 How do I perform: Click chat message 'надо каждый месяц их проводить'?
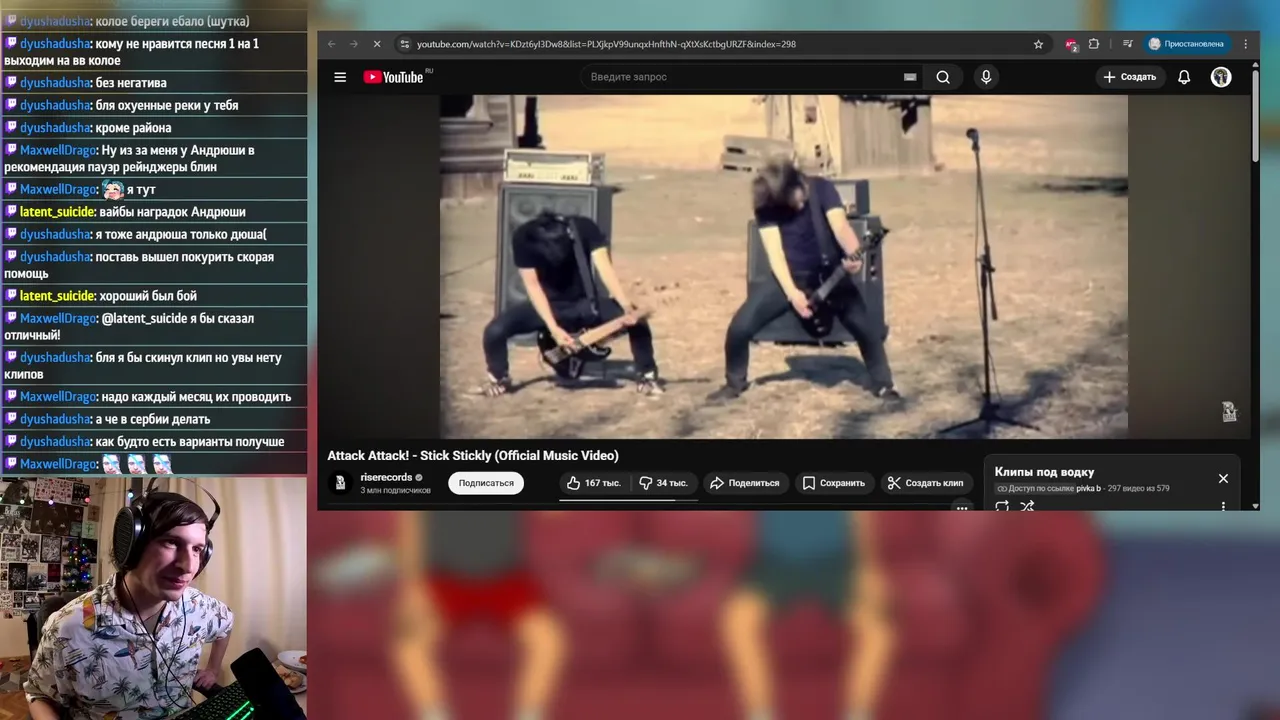point(196,397)
